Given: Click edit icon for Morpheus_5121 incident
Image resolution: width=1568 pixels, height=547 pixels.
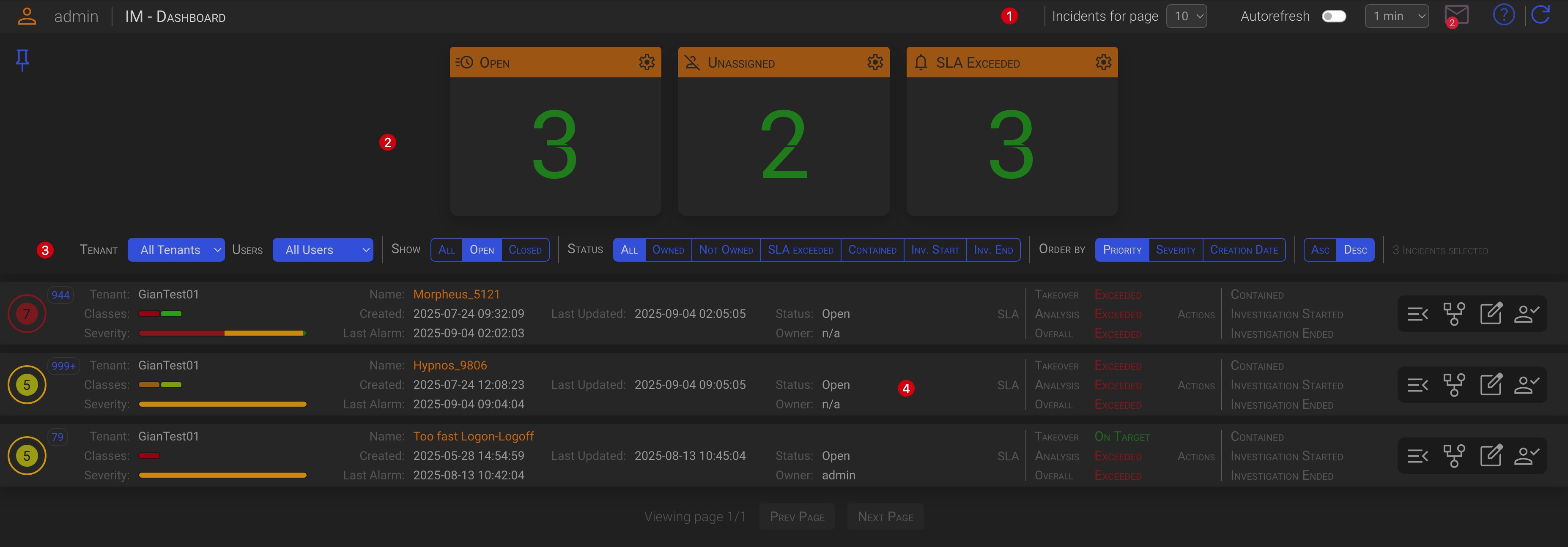Looking at the screenshot, I should (1491, 314).
